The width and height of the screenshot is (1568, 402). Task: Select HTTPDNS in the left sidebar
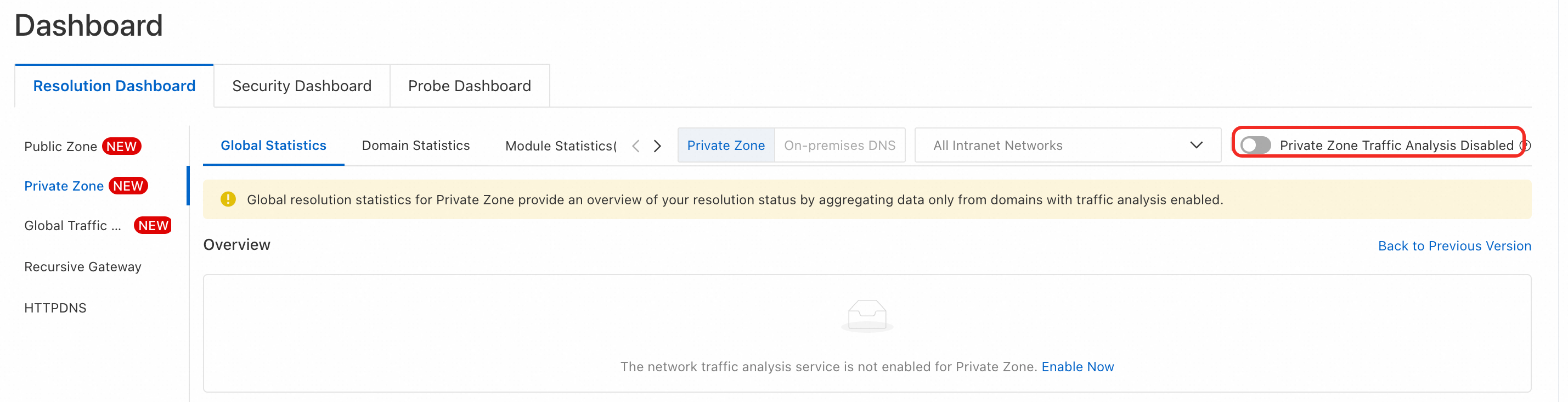55,308
